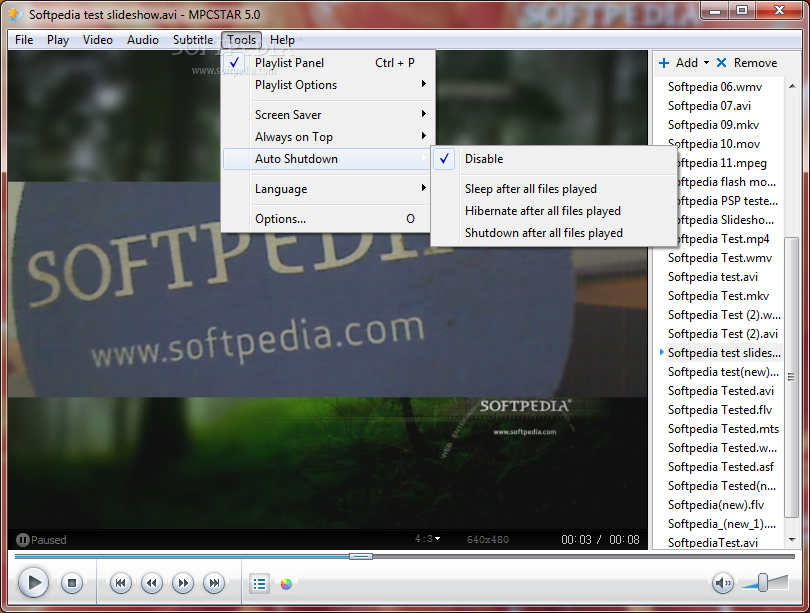Select Softpedia Test (2).avi in playlist

[723, 334]
